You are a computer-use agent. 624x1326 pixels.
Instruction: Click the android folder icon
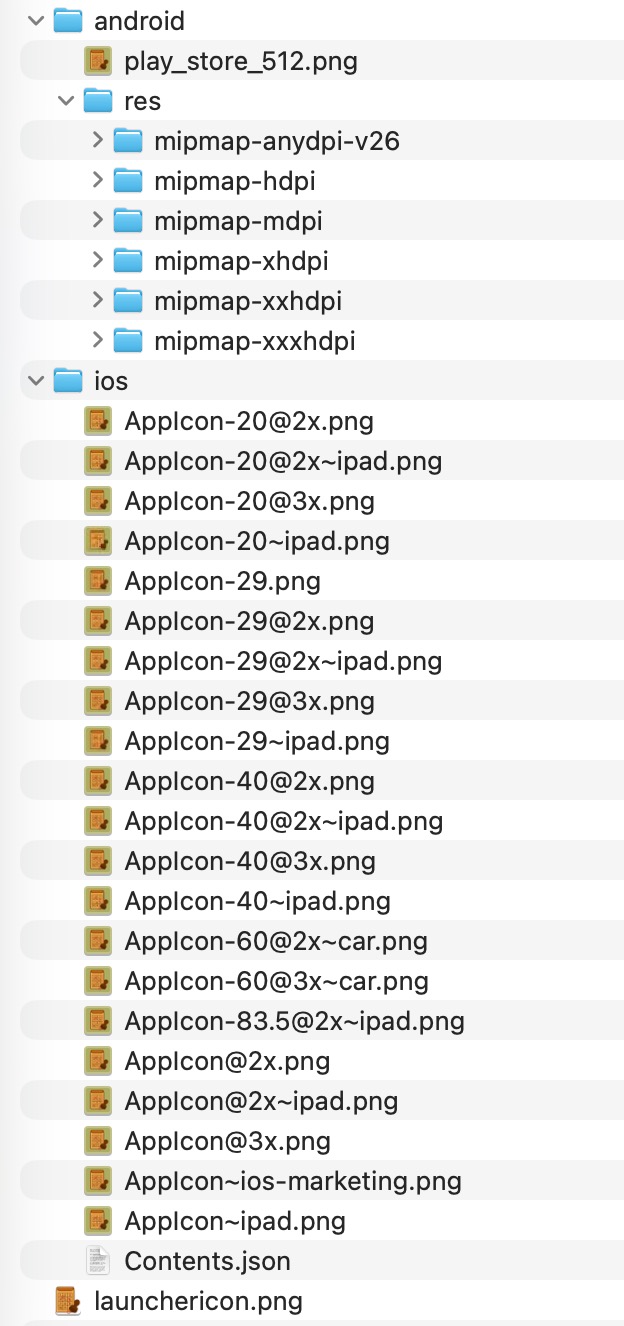(x=67, y=21)
